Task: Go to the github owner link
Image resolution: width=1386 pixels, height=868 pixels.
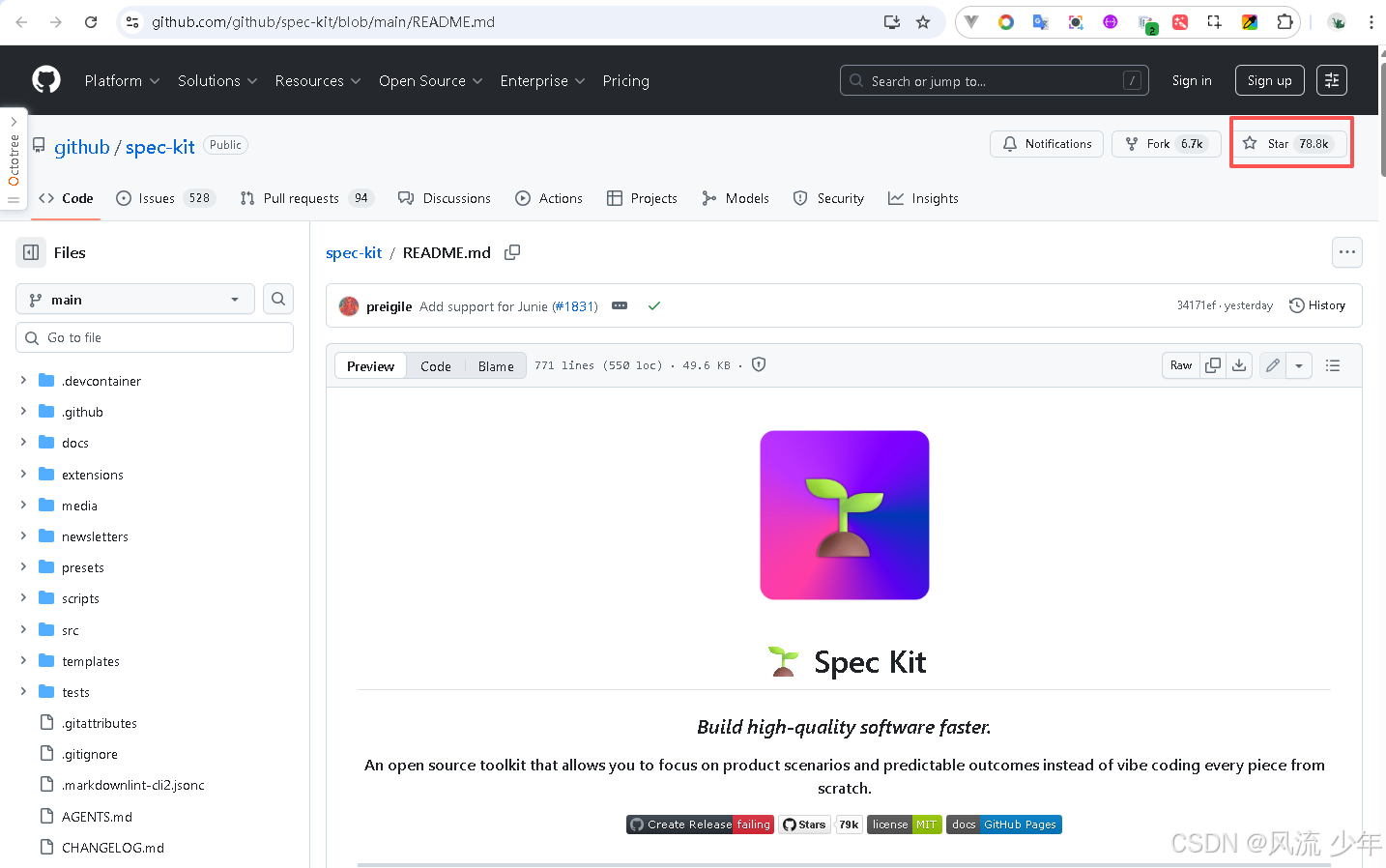Action: (82, 147)
